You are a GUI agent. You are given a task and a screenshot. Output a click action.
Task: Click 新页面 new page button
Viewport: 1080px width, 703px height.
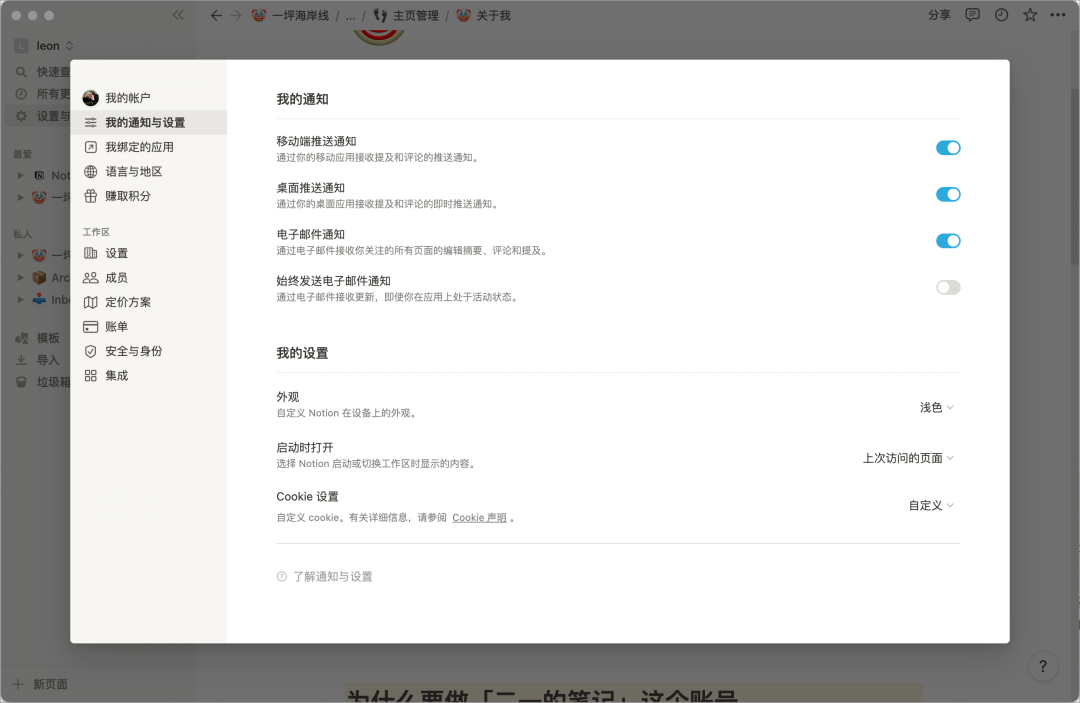coord(41,684)
